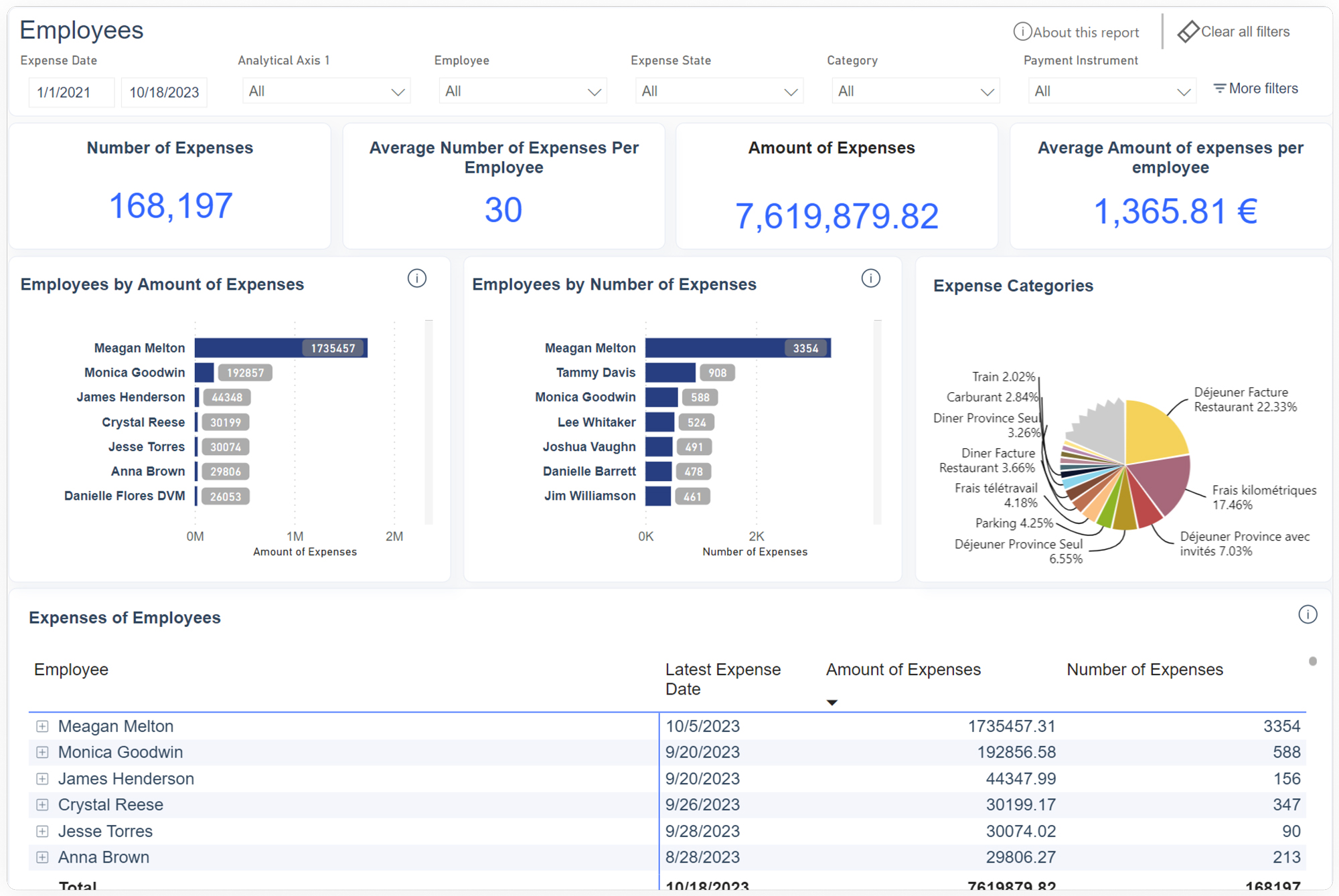Open the More filters funnel icon

click(1218, 88)
